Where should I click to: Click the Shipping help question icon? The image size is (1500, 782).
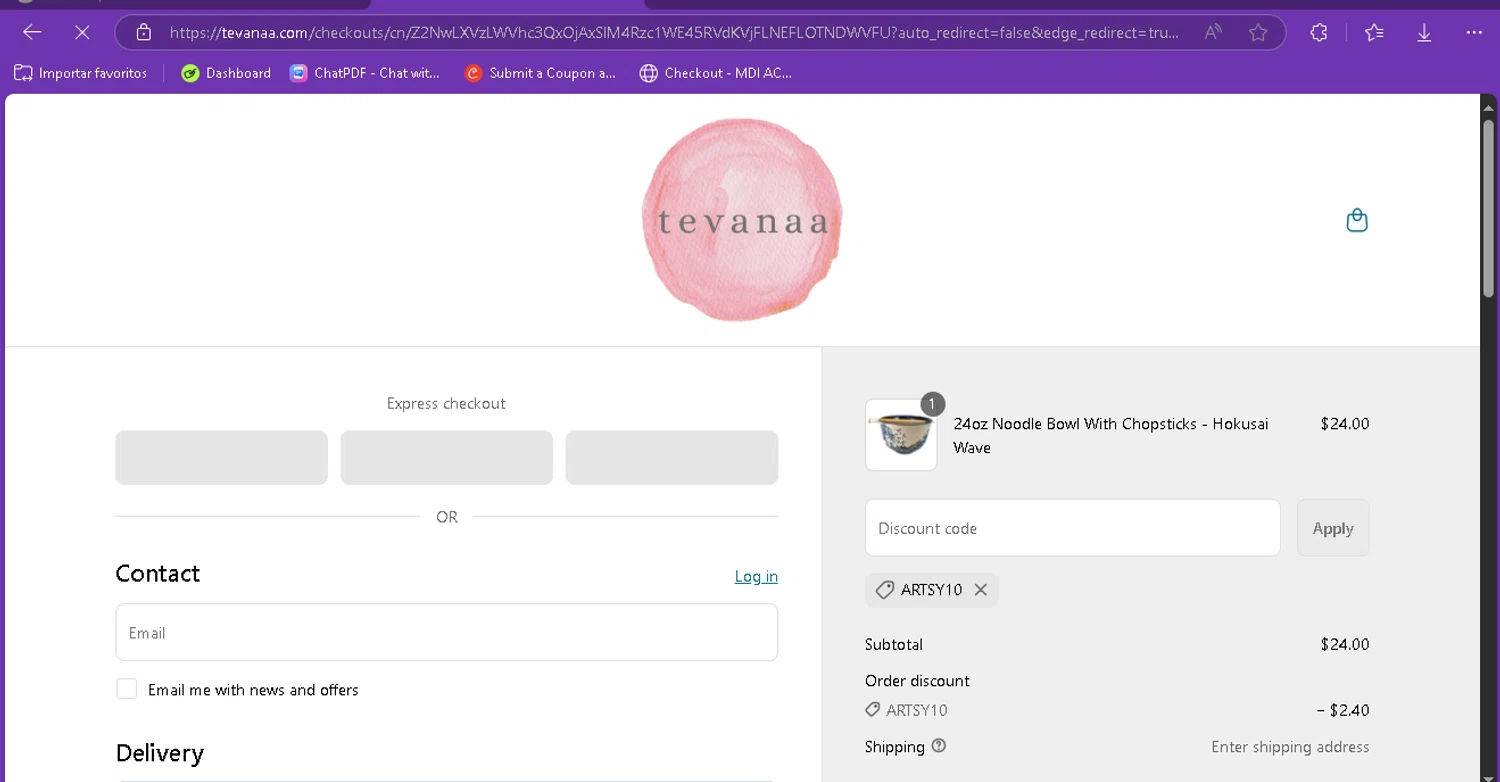pos(938,746)
